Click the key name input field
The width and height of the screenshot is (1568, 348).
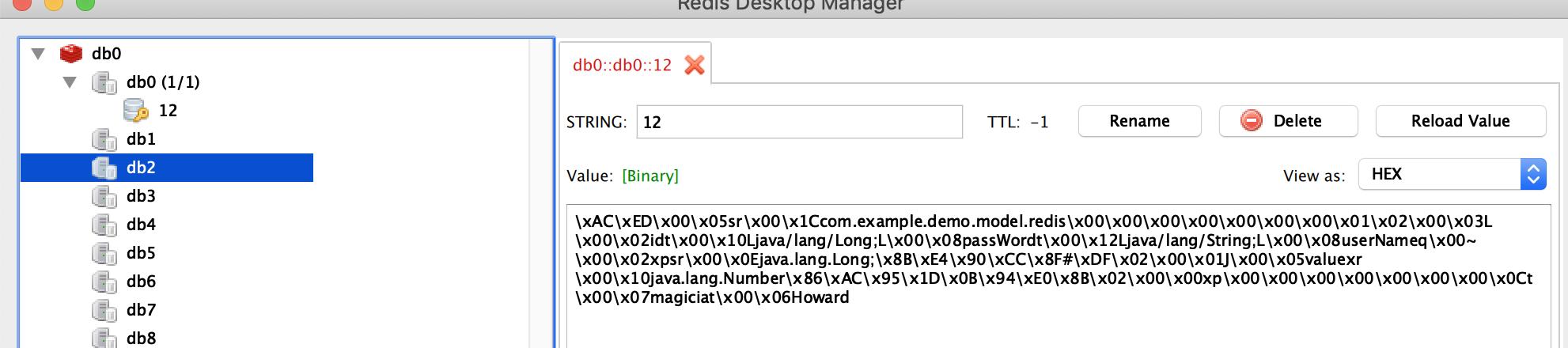[x=799, y=122]
